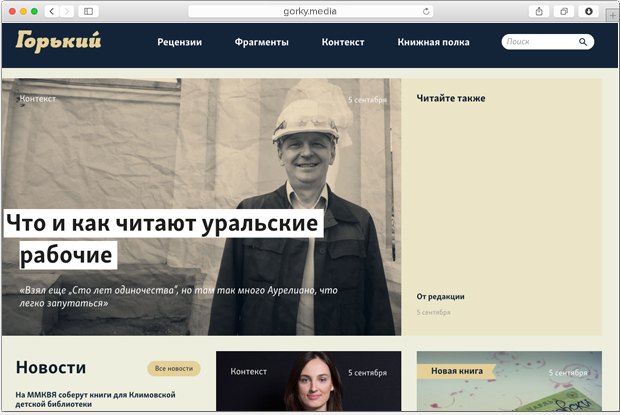Open the Downloads icon in the toolbar
The height and width of the screenshot is (415, 620).
point(589,11)
